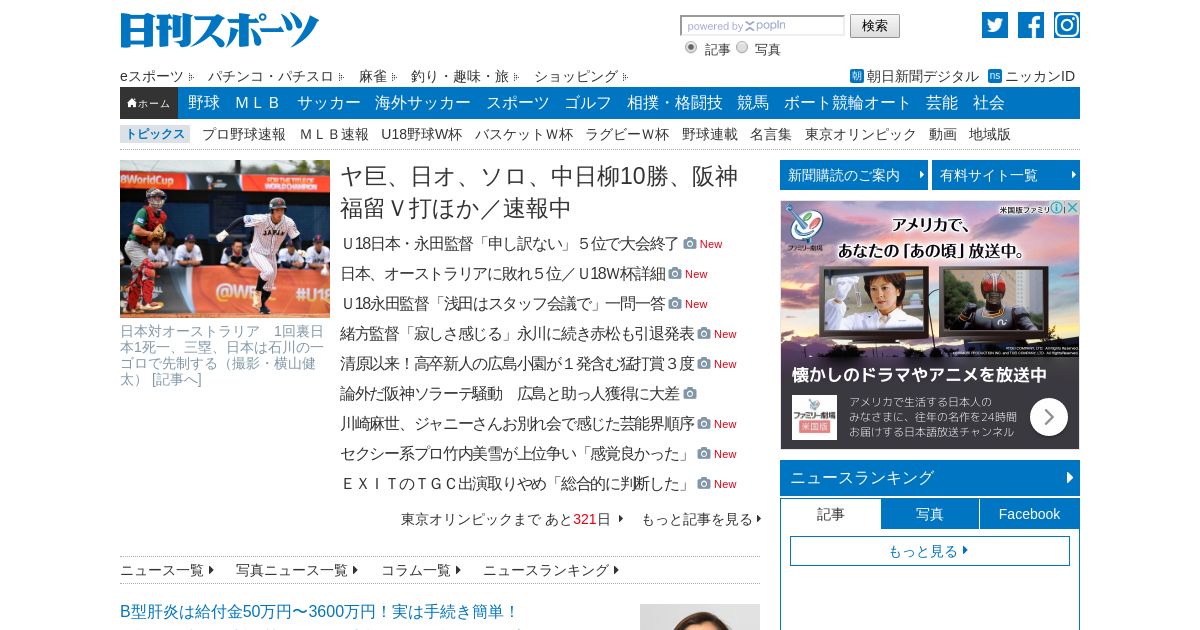Viewport: 1200px width, 630px height.
Task: Click the 検索 search button
Action: [875, 26]
